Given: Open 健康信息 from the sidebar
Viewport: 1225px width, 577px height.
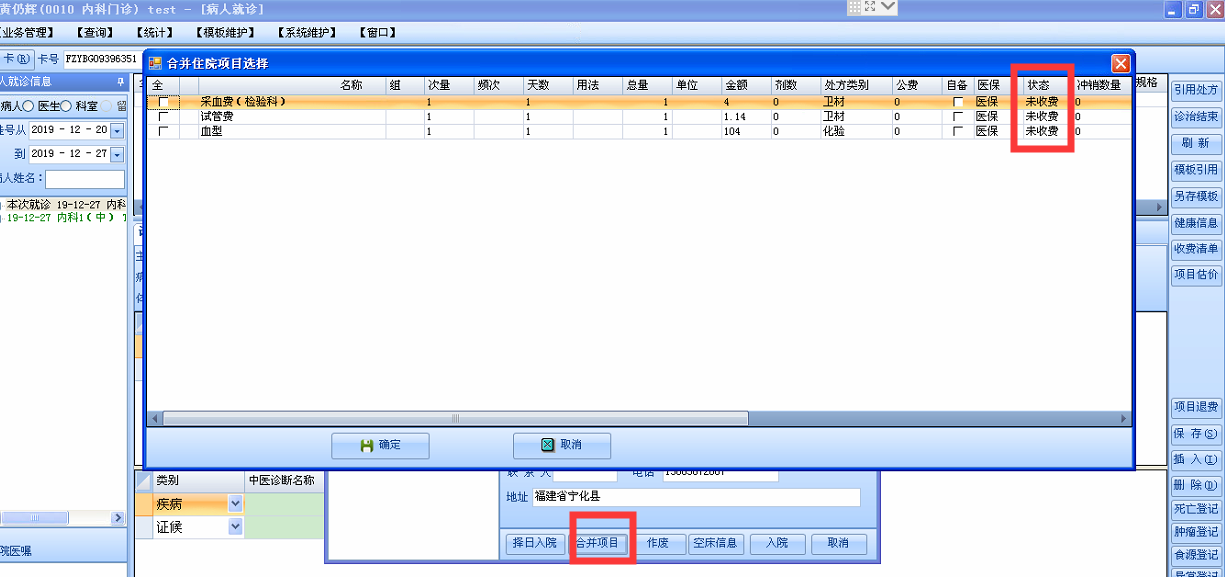Looking at the screenshot, I should point(1196,223).
